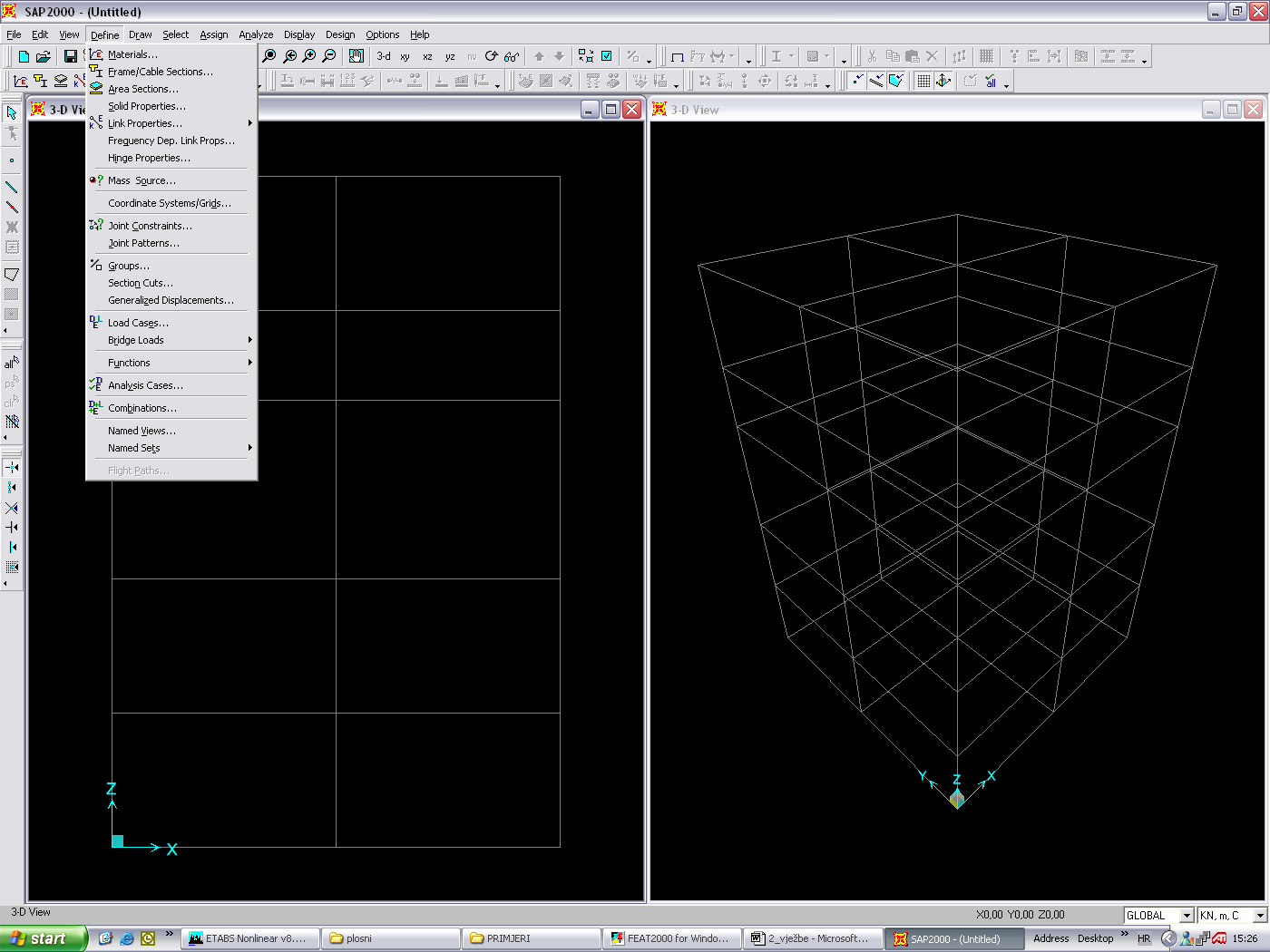
Task: Choose Joint Constraints... menu entry
Action: [171, 226]
